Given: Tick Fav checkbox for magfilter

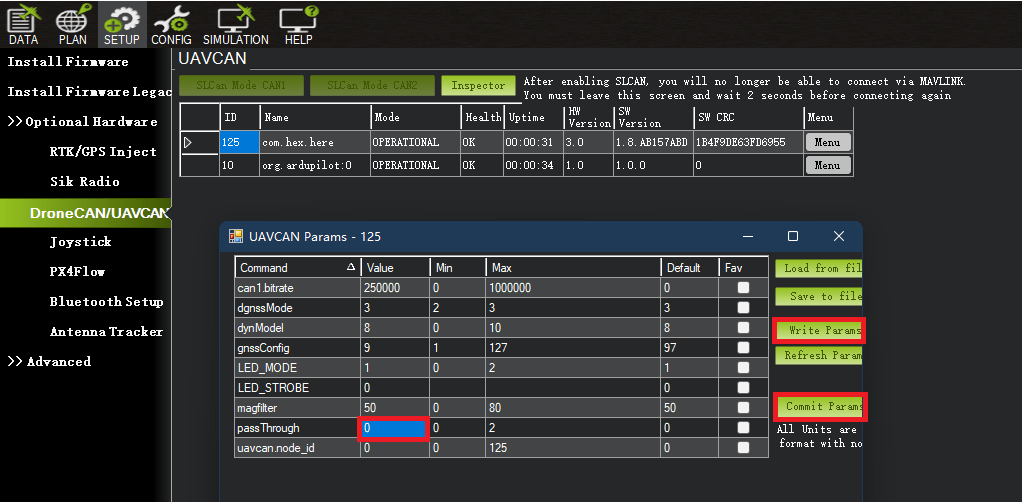Looking at the screenshot, I should (743, 408).
